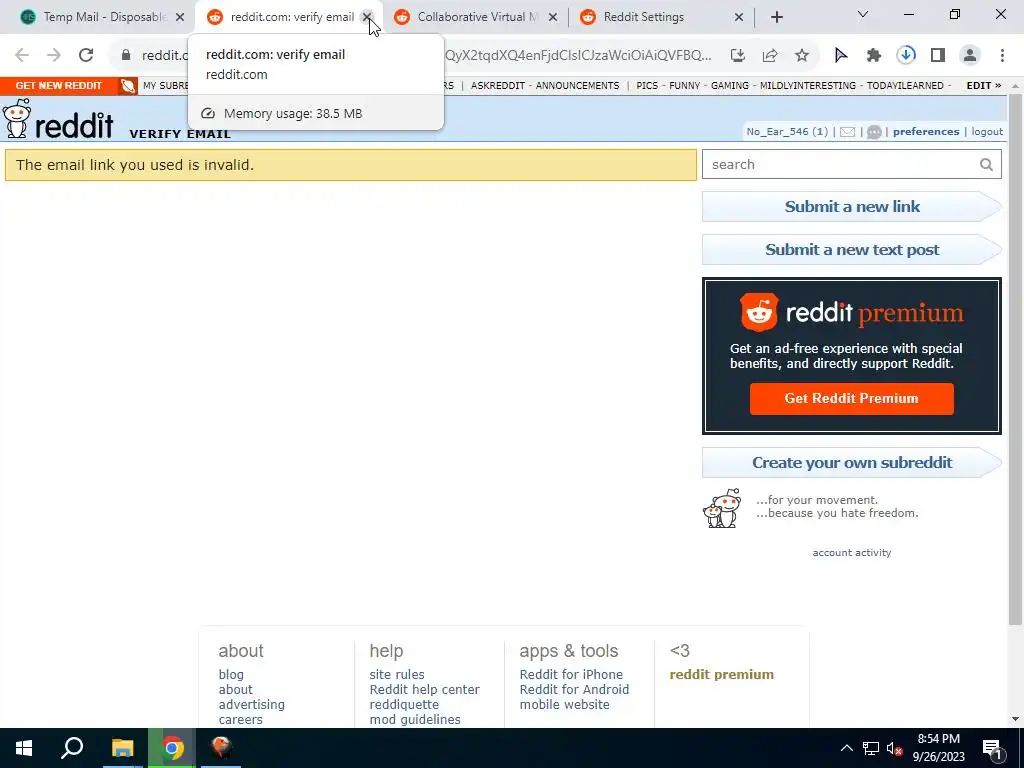Screen dimensions: 1024x768
Task: Open the footer reddit premium link
Action: [722, 675]
